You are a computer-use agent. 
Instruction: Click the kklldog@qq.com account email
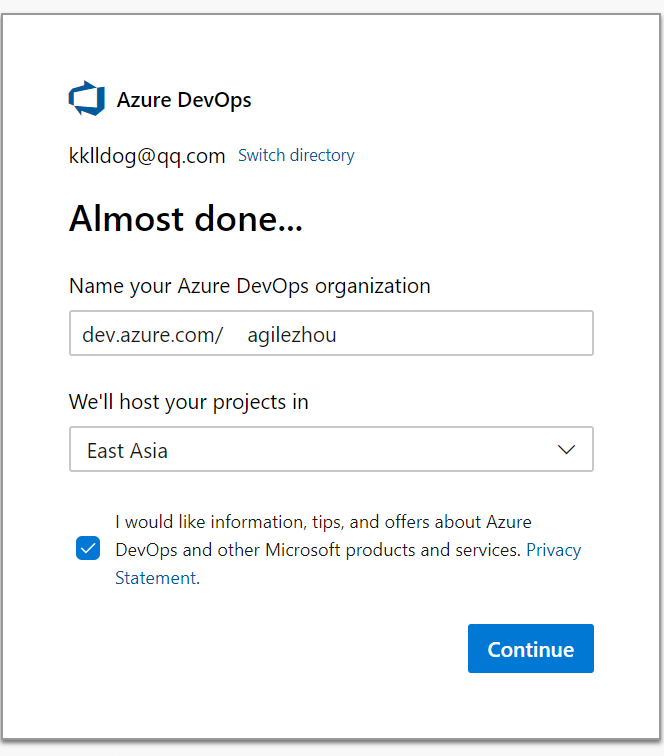[147, 156]
